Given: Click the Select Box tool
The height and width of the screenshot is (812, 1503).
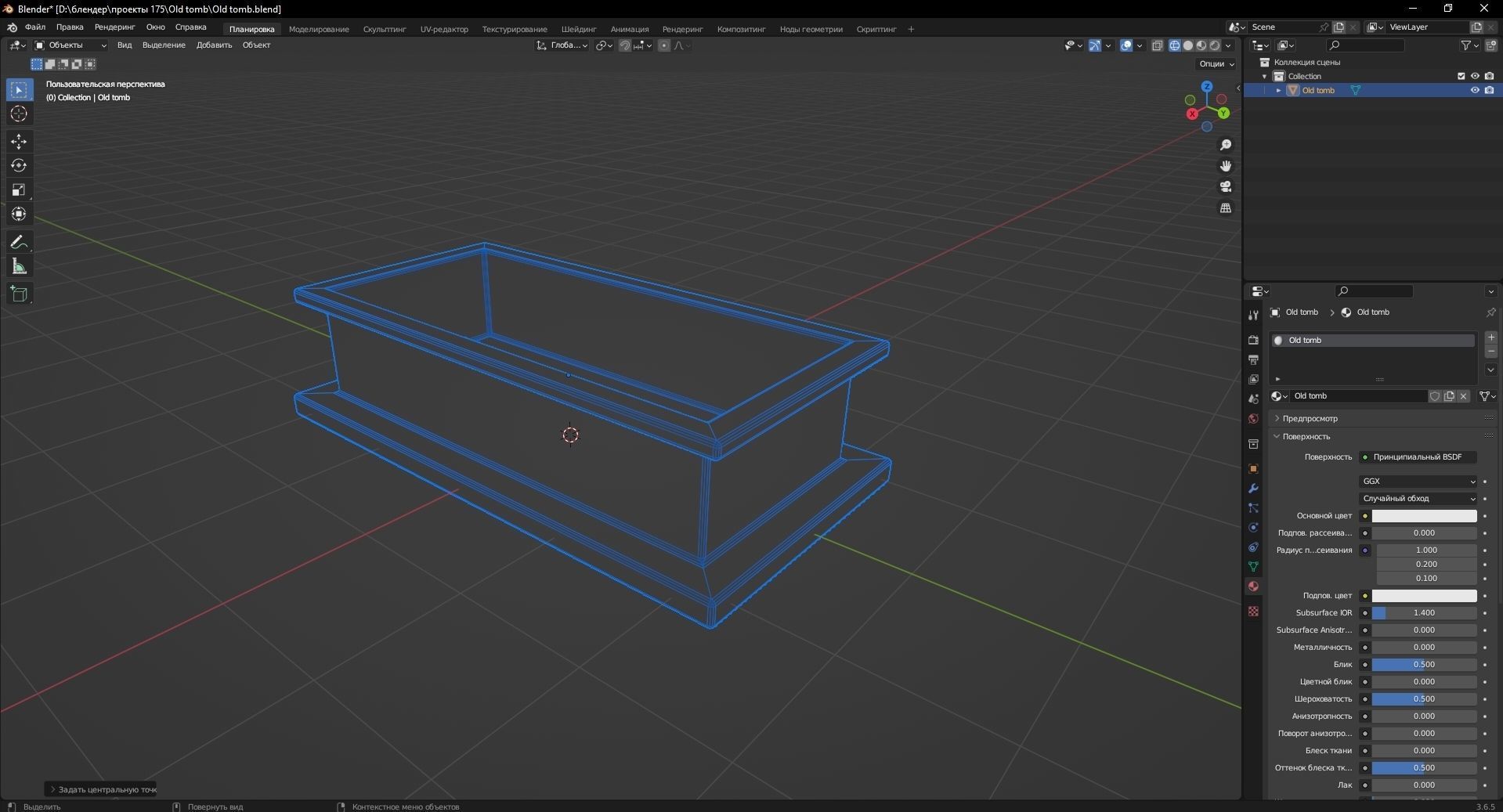Looking at the screenshot, I should 19,90.
